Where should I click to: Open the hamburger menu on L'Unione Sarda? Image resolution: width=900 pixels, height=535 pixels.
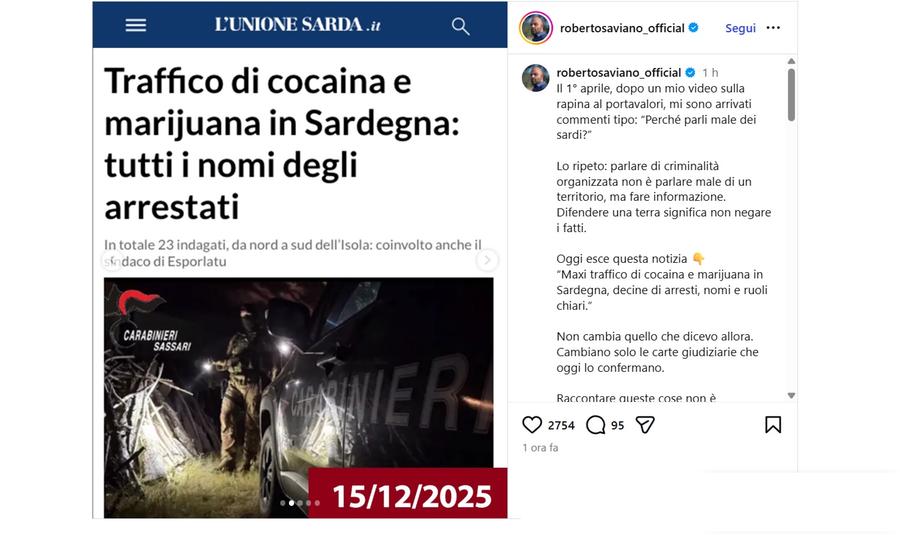[x=136, y=25]
